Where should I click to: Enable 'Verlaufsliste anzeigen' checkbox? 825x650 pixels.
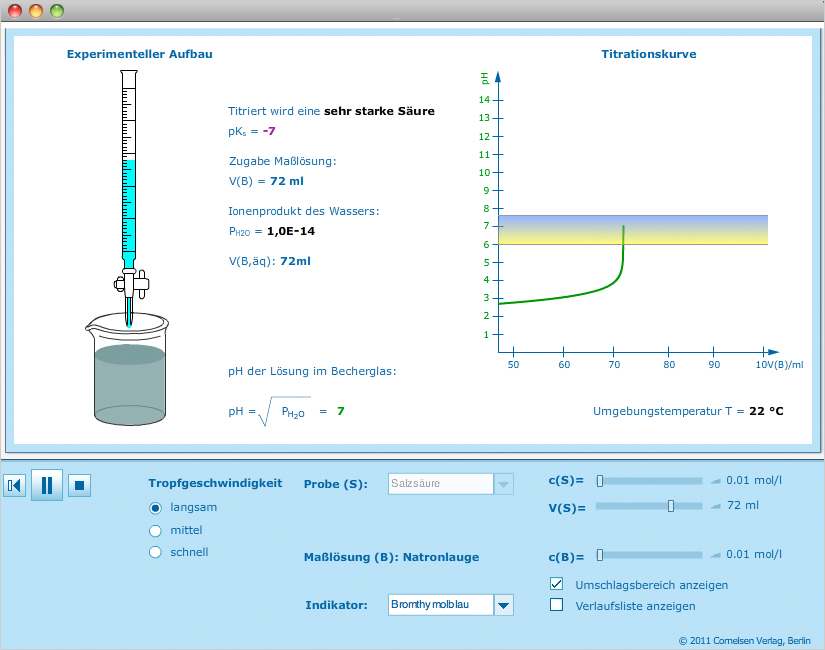coord(557,605)
